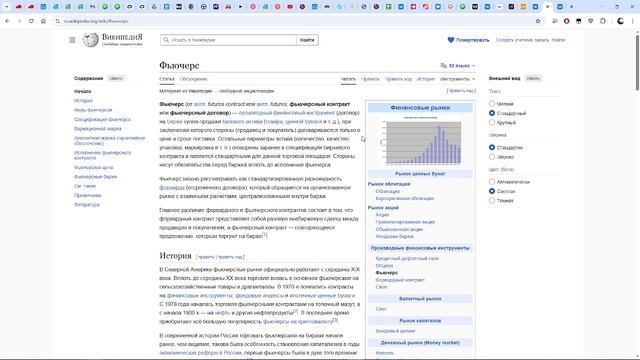Click the browser forward arrow
This screenshot has height=360, width=640.
click(x=19, y=21)
